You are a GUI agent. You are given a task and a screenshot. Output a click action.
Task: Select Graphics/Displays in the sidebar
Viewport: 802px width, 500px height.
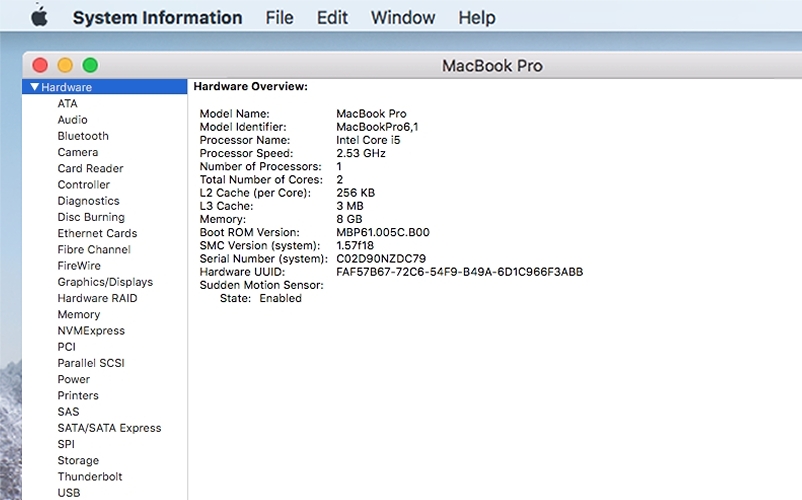pos(105,282)
